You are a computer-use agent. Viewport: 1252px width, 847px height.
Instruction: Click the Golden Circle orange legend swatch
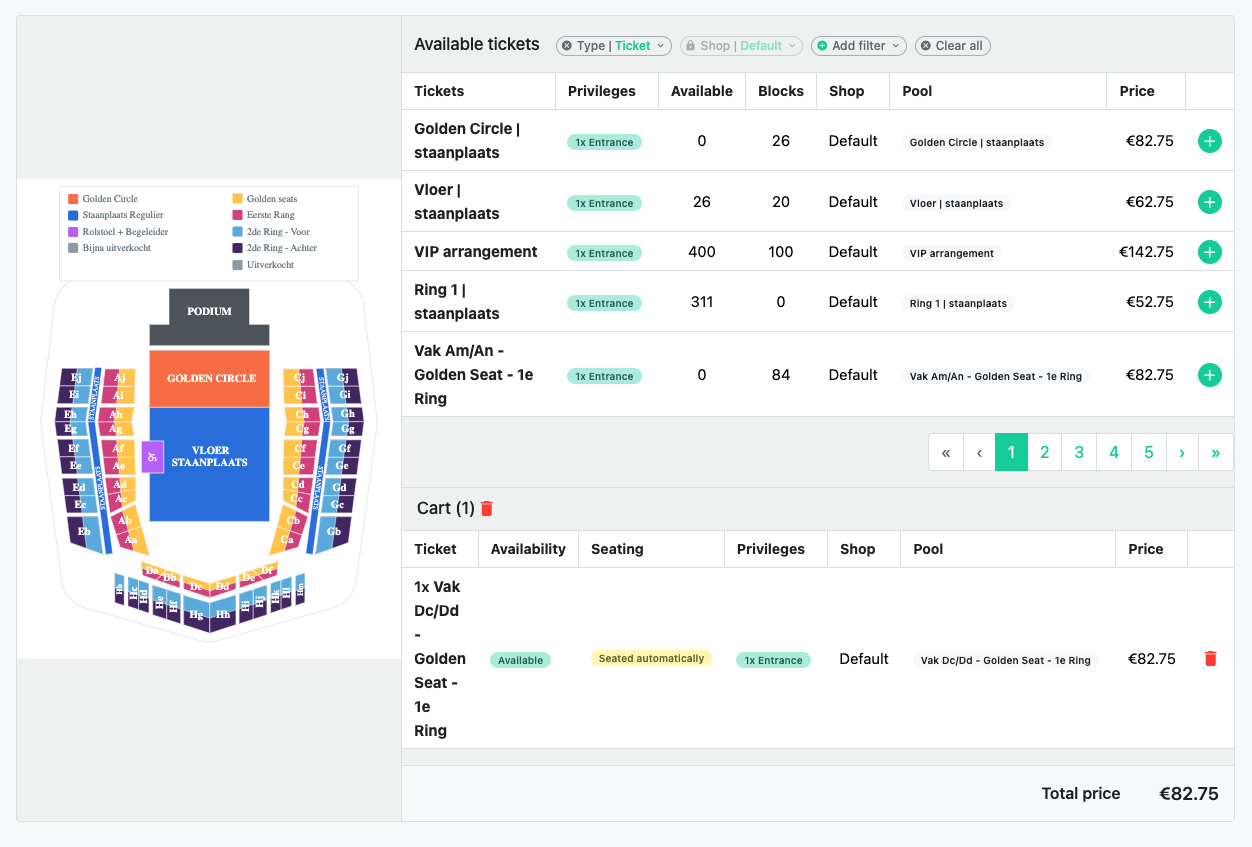click(72, 199)
